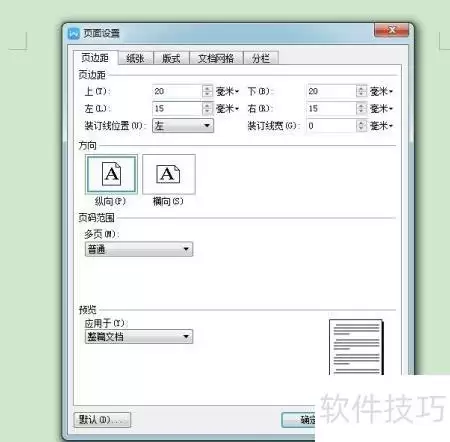Select the portrait 纵向 orientation icon

111,174
